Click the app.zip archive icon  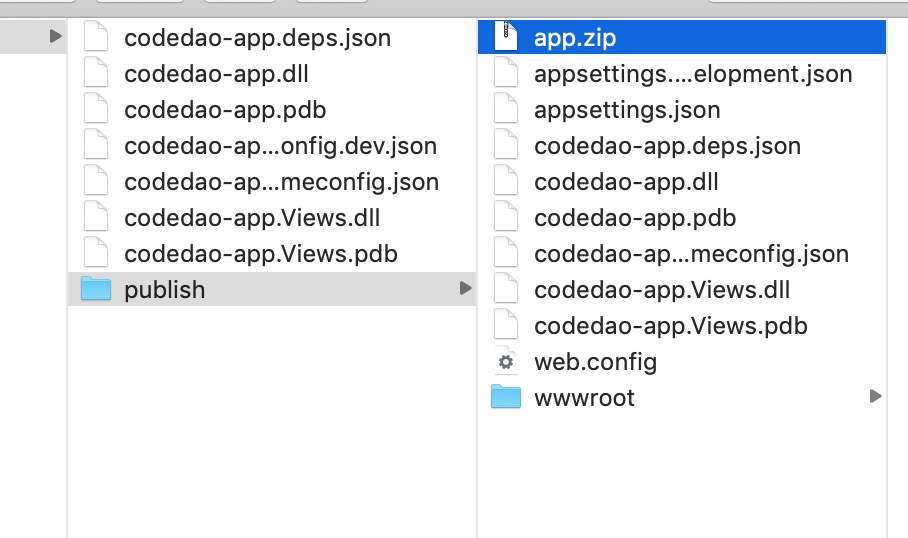[507, 38]
